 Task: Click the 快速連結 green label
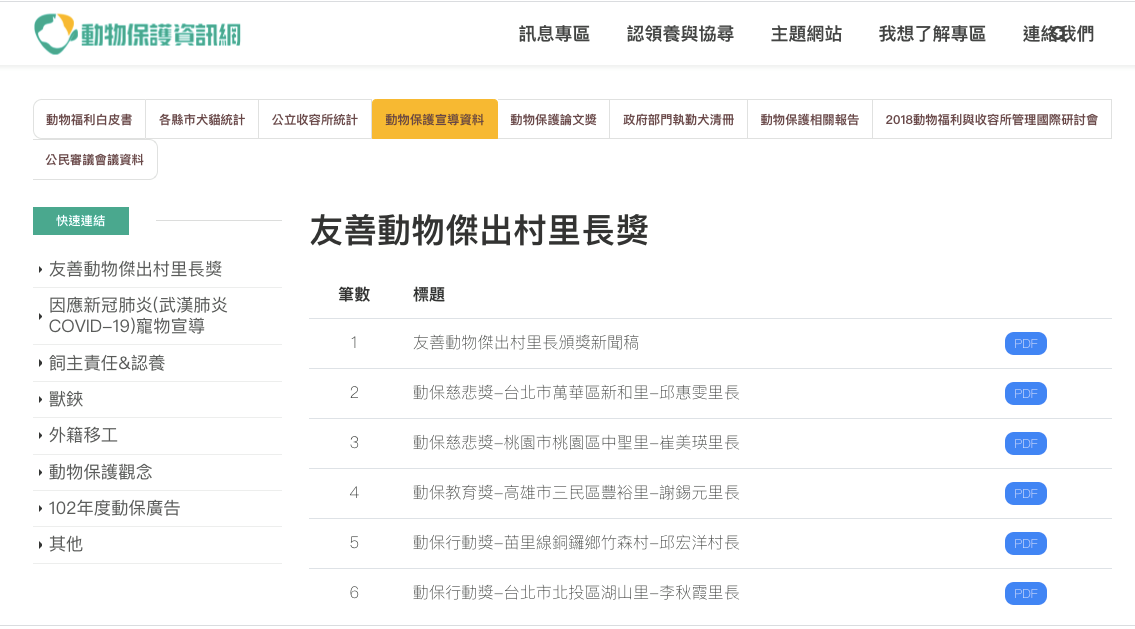pos(81,221)
